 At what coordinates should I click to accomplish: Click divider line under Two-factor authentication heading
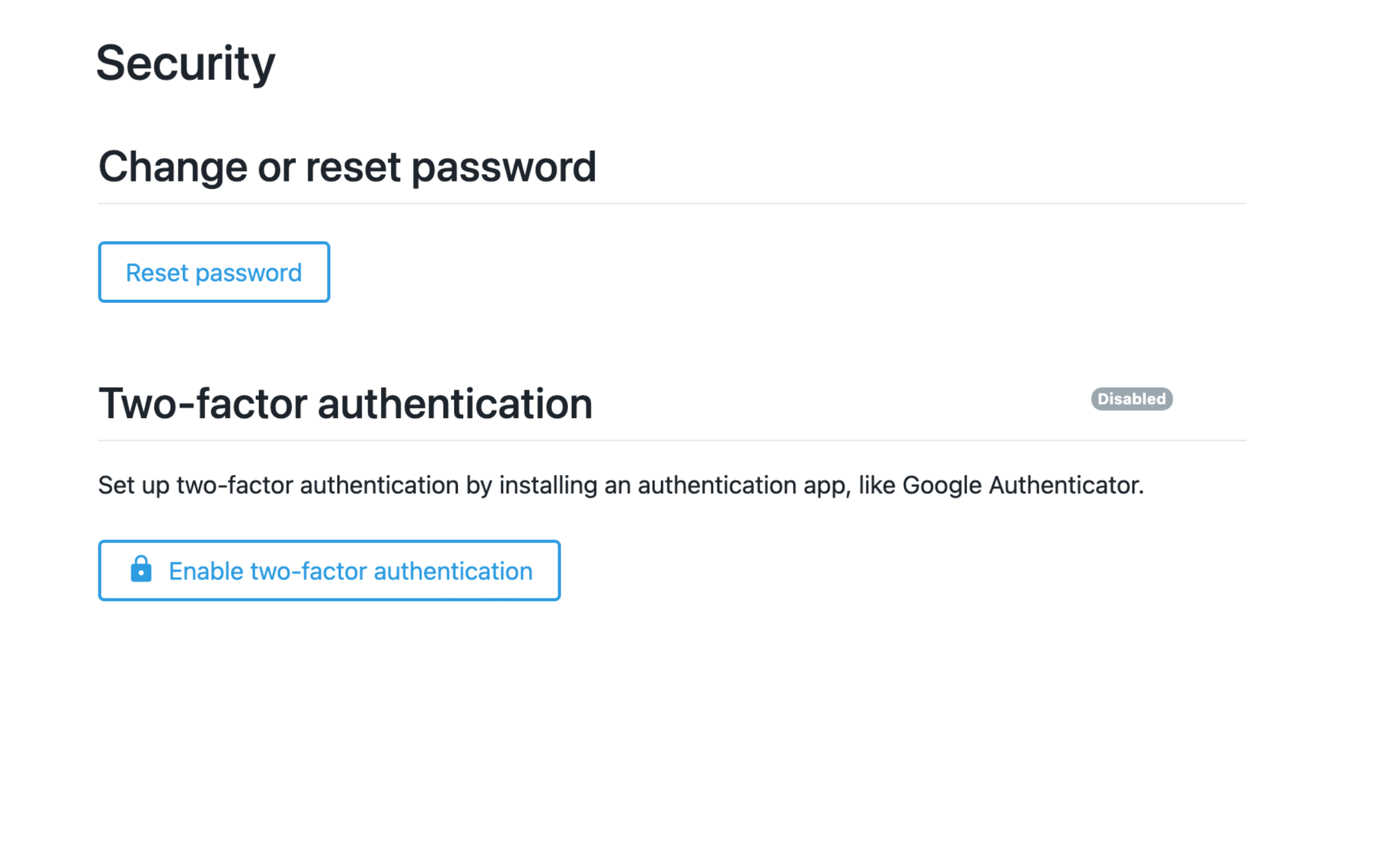[672, 440]
